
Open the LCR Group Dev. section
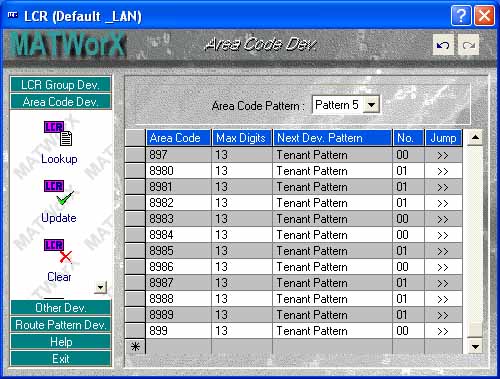click(x=61, y=85)
